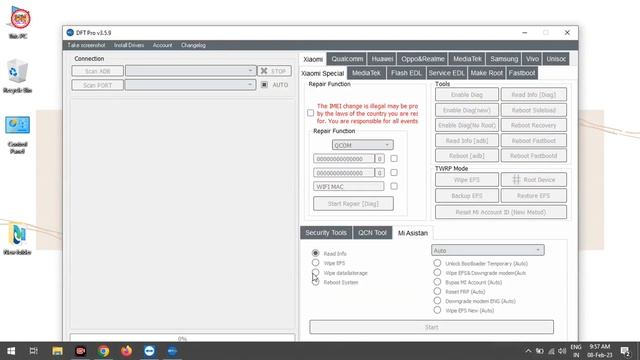
Task: Open the Control Panel desktop icon
Action: click(18, 135)
